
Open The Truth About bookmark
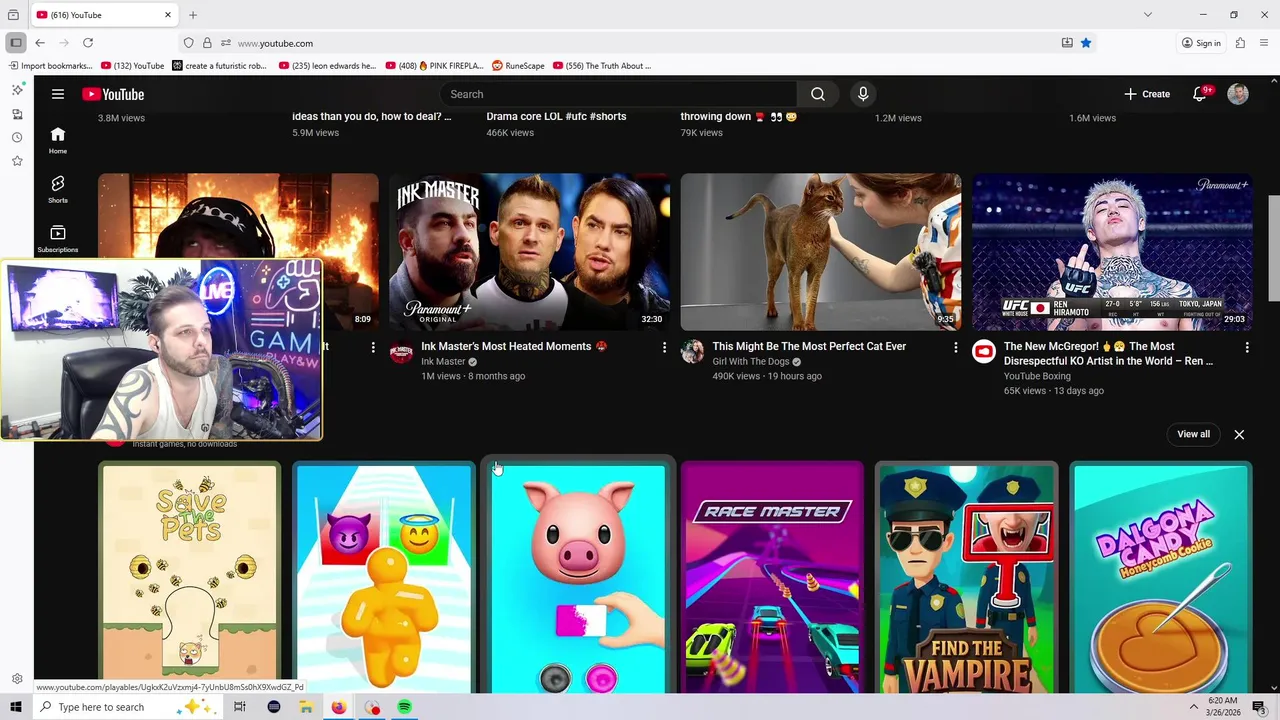(601, 66)
